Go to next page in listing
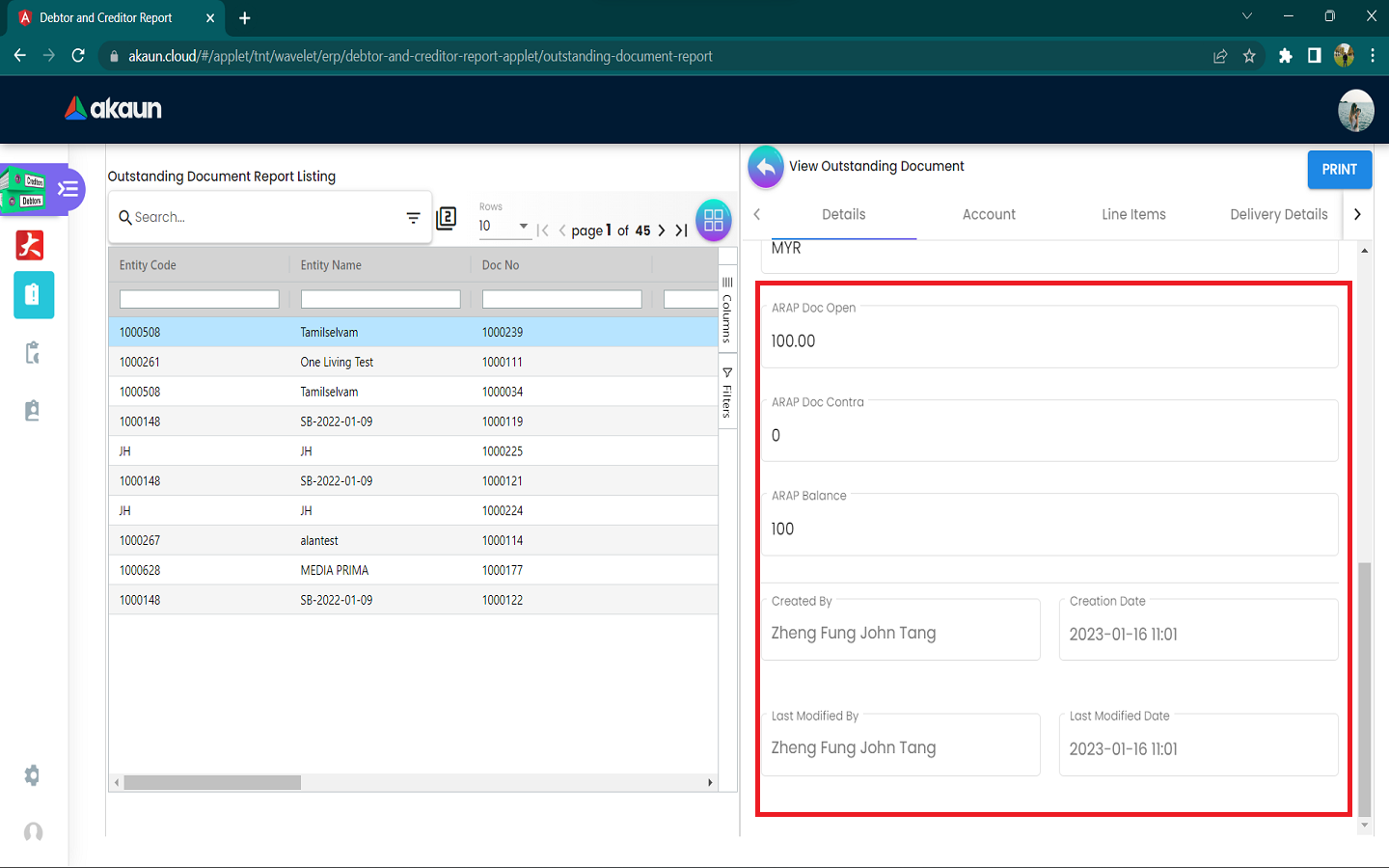 pos(662,231)
